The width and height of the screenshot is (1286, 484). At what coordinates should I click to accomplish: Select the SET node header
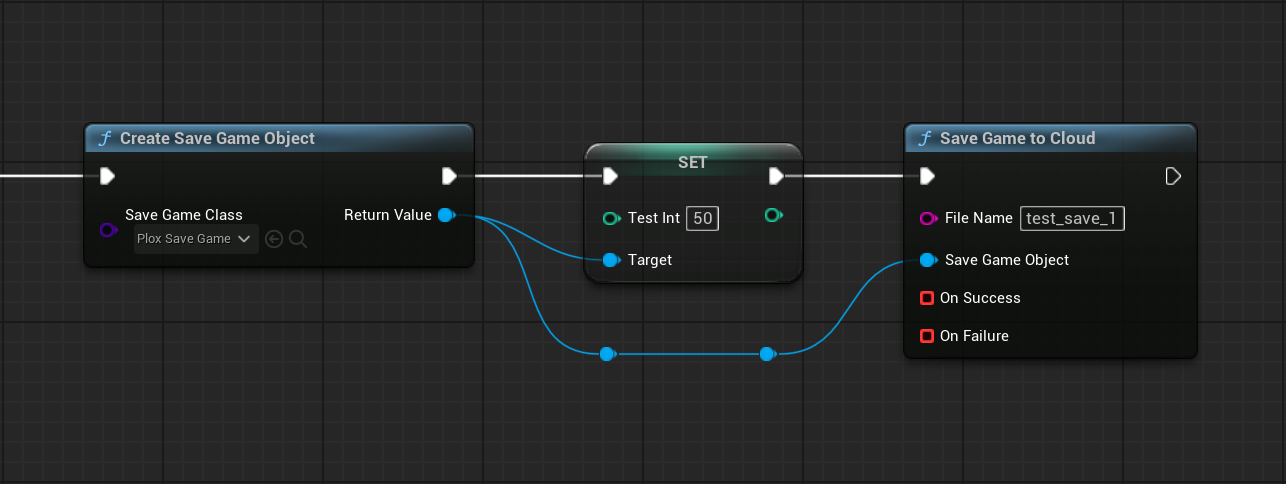(x=693, y=162)
